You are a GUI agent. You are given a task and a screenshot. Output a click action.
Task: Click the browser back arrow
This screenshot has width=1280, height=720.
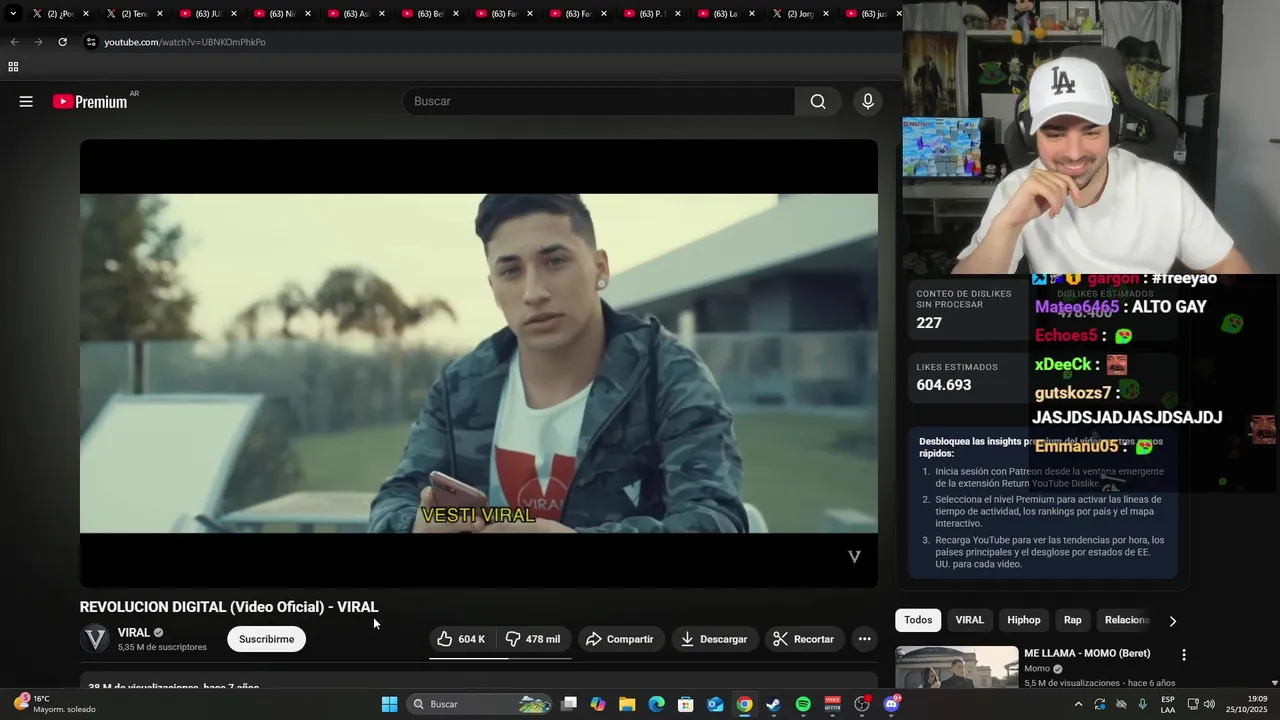click(x=14, y=42)
